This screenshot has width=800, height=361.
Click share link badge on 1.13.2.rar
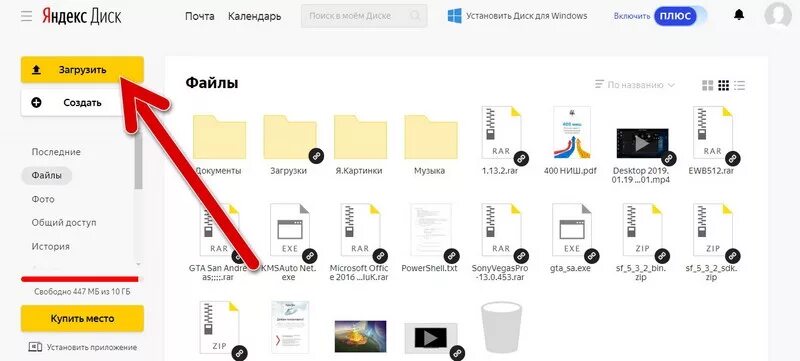[x=520, y=159]
